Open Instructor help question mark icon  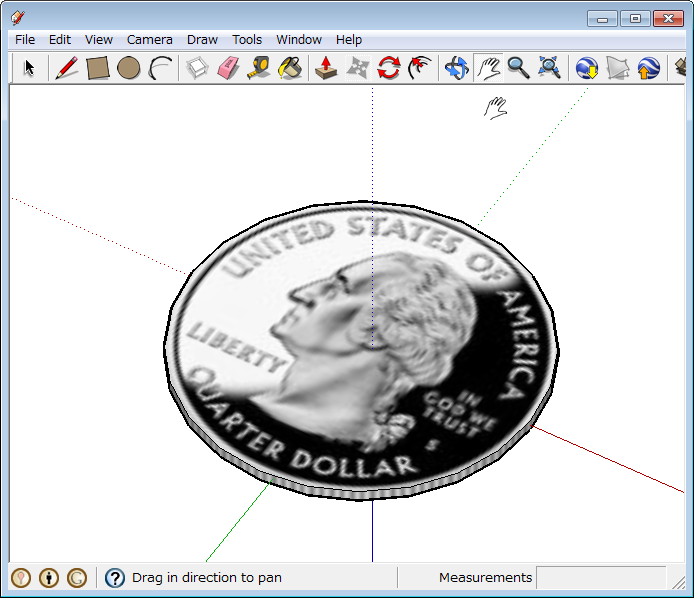click(115, 578)
